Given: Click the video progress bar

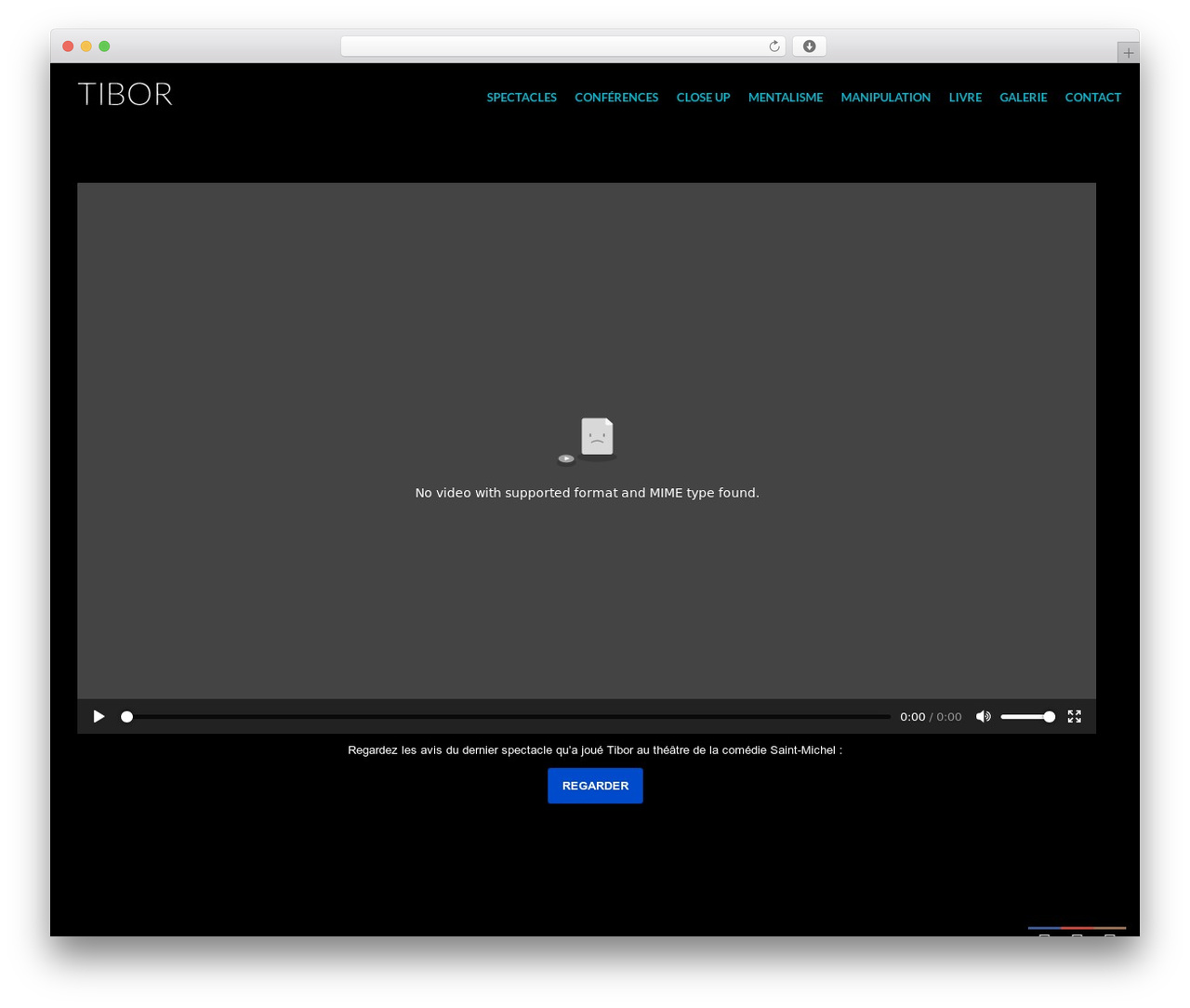Looking at the screenshot, I should pos(507,717).
